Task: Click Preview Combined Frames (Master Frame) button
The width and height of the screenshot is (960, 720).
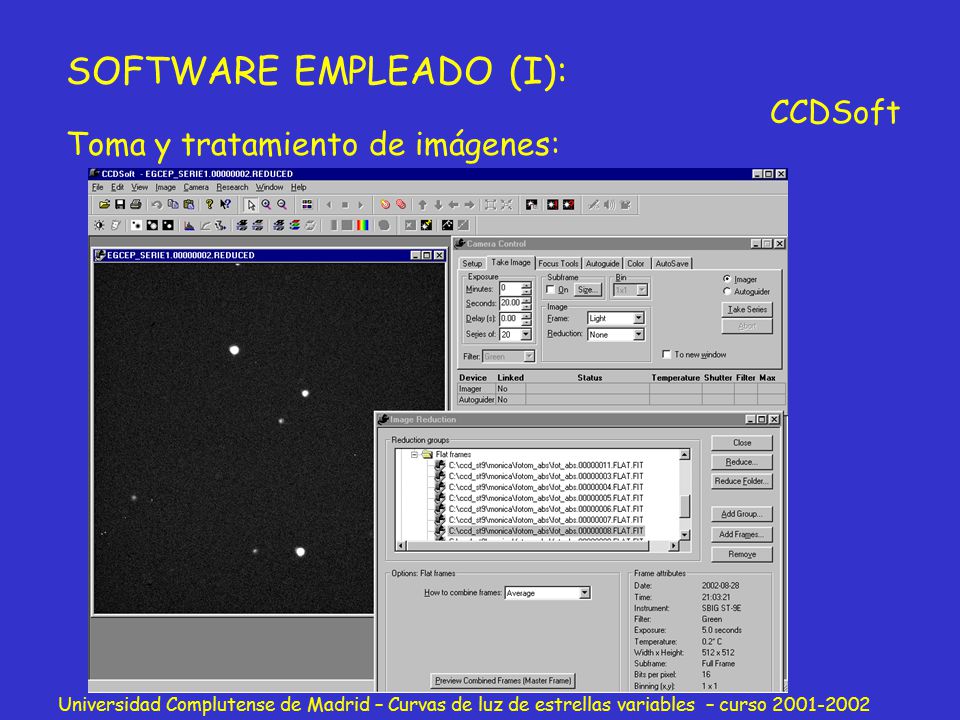Action: pyautogui.click(x=503, y=680)
